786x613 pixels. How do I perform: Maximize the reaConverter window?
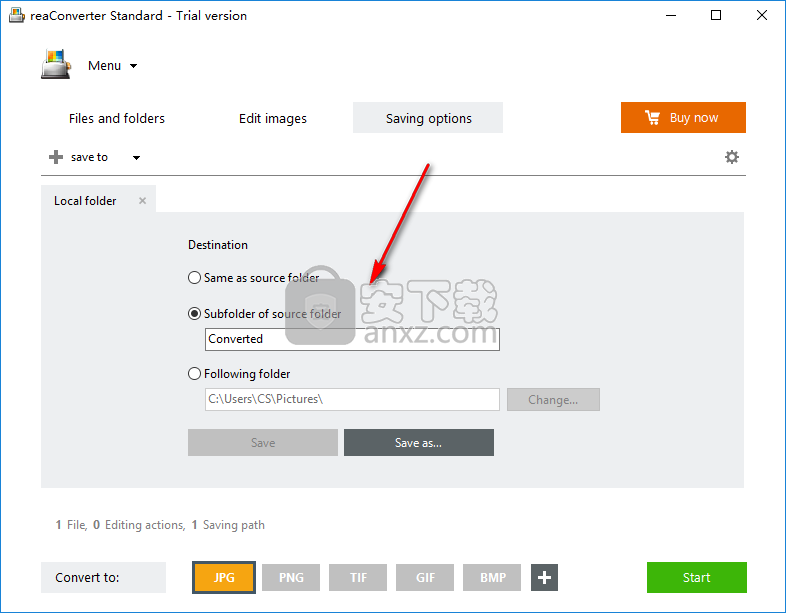pos(716,16)
